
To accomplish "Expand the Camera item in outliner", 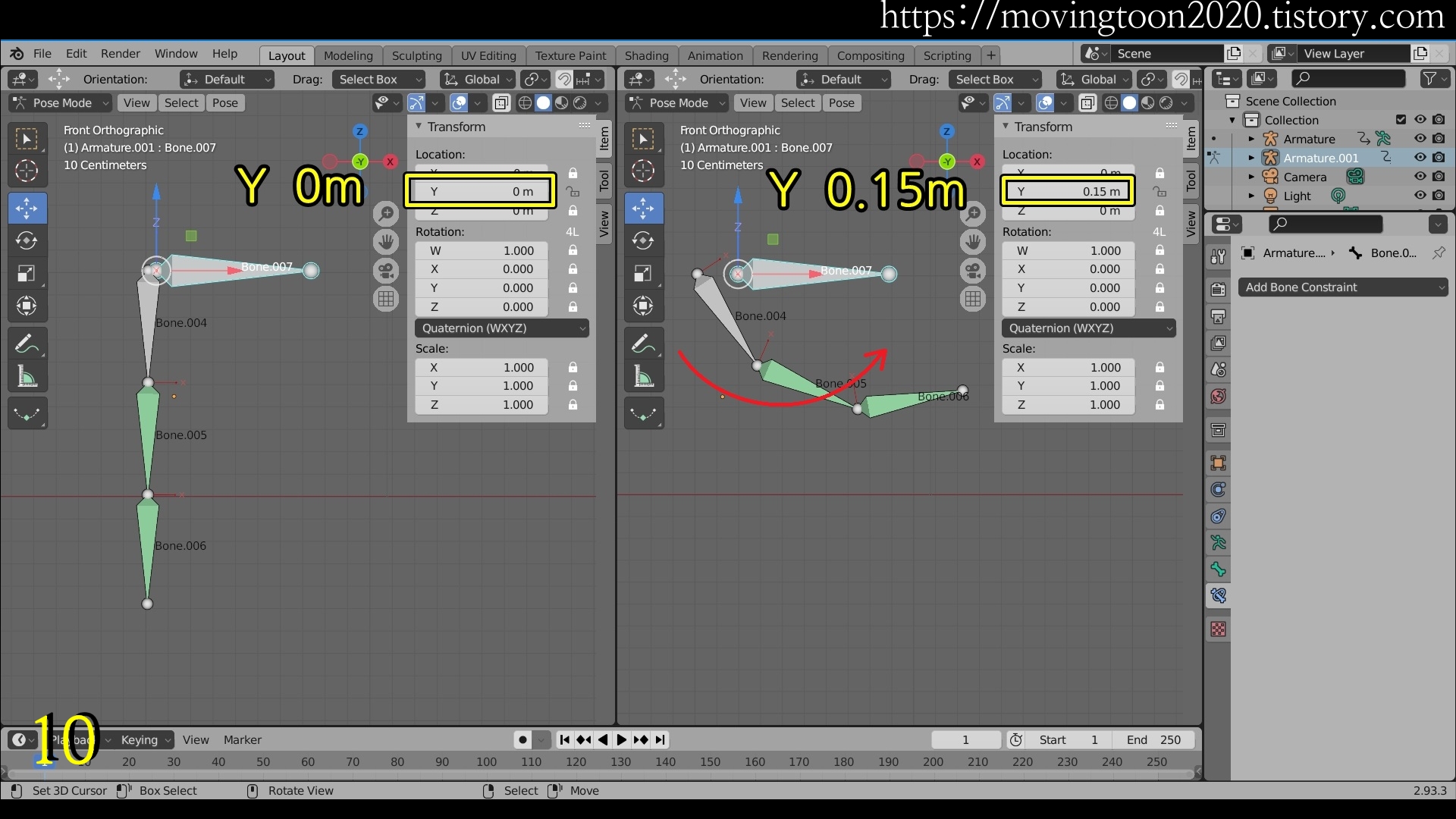I will (x=1251, y=177).
